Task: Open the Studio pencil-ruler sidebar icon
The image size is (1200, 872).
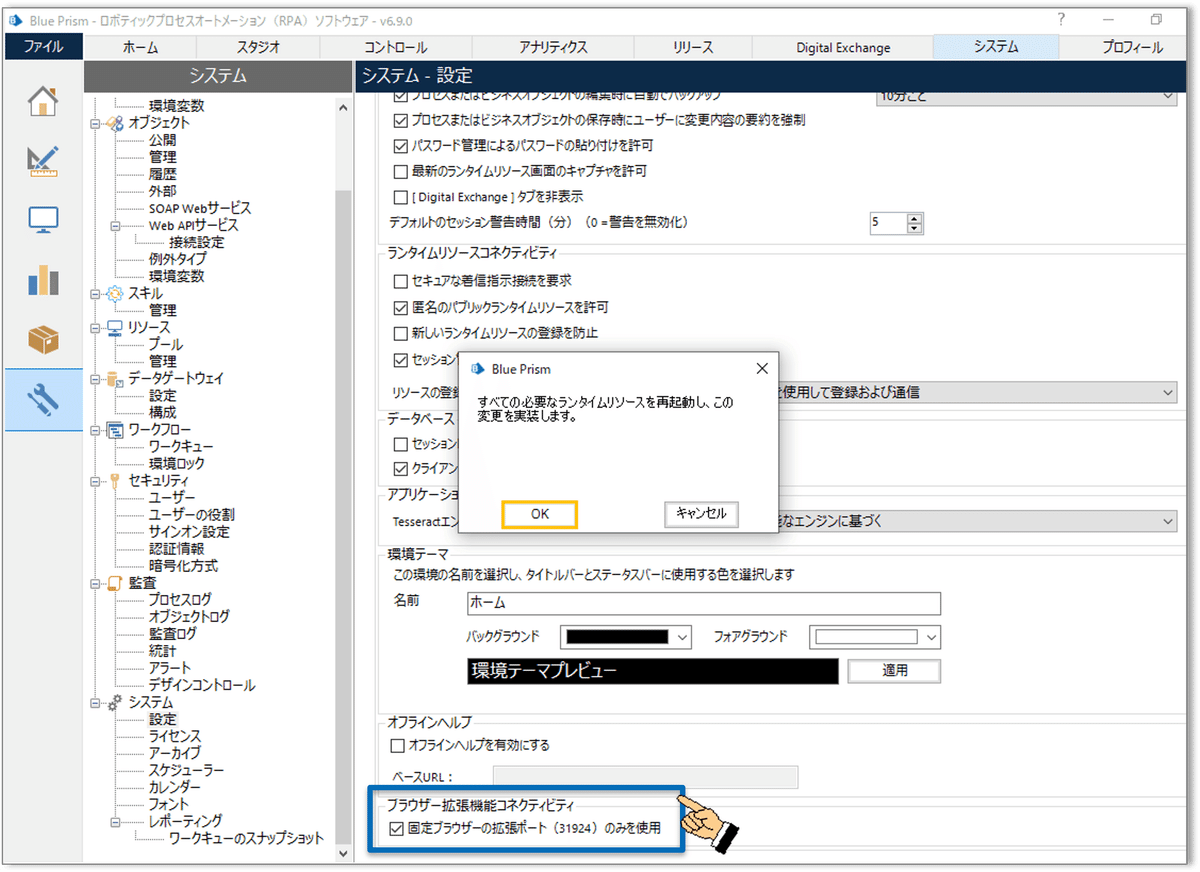Action: 43,160
